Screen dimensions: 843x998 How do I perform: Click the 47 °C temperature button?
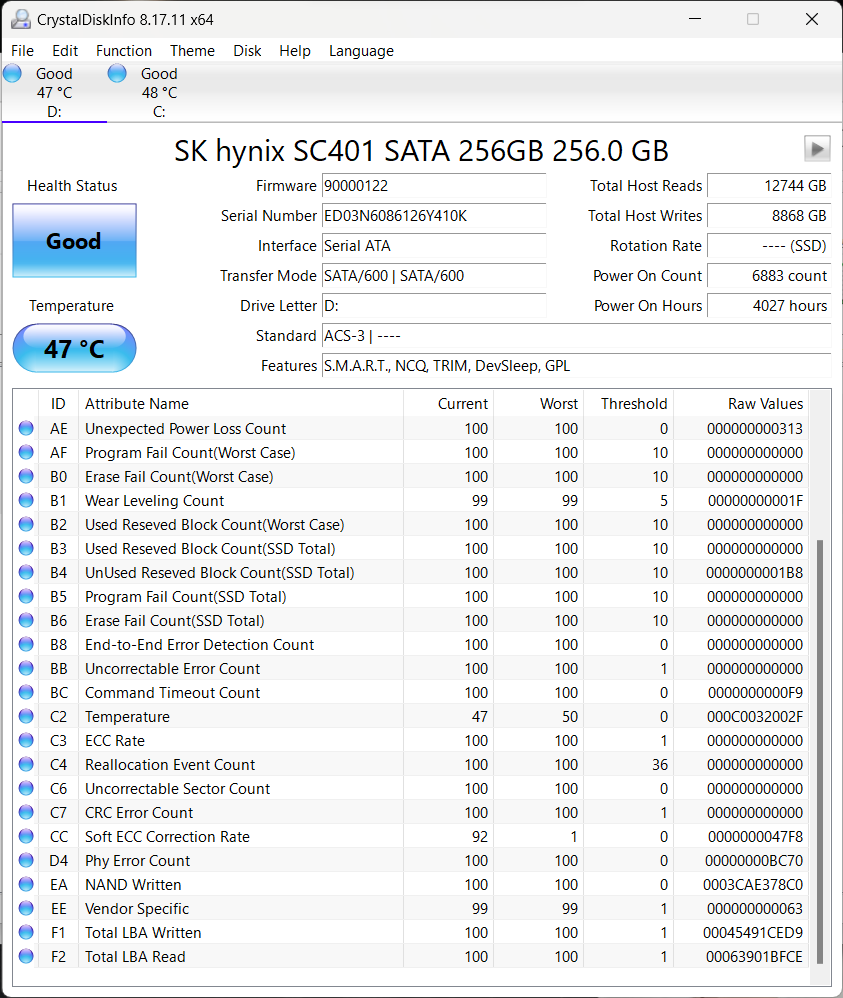(74, 348)
